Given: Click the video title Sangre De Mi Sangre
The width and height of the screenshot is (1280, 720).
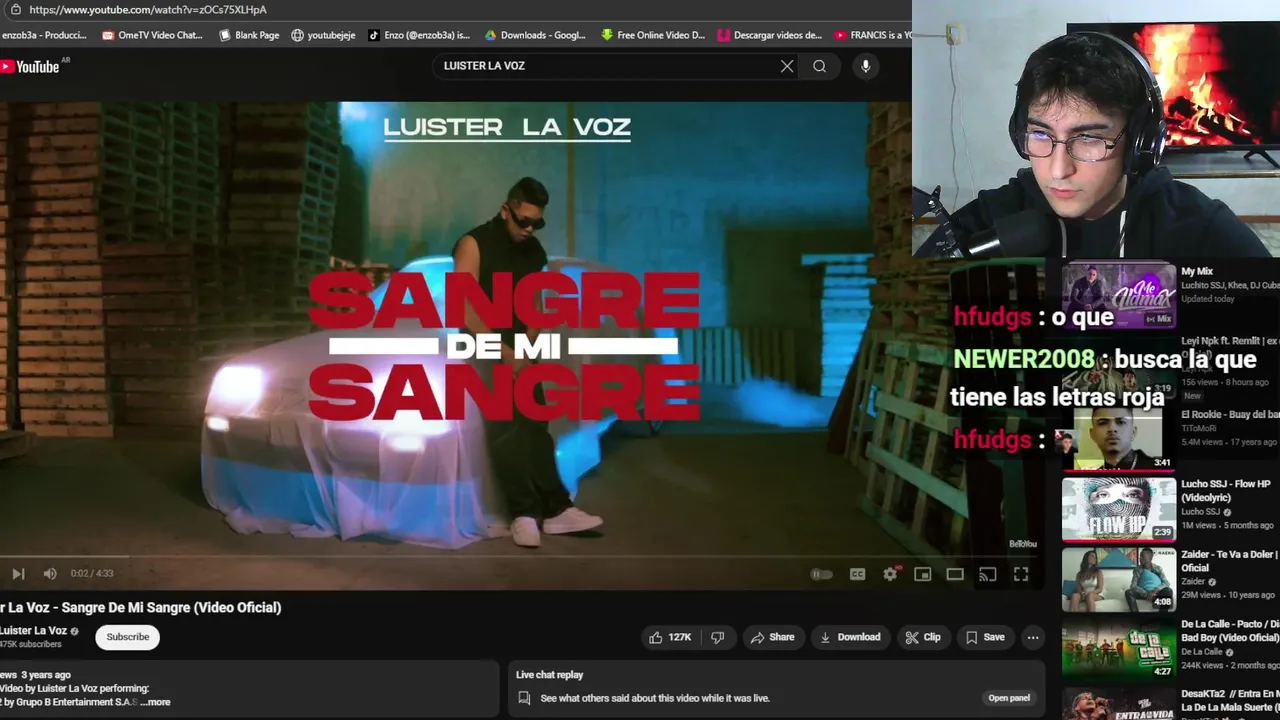Looking at the screenshot, I should (141, 607).
